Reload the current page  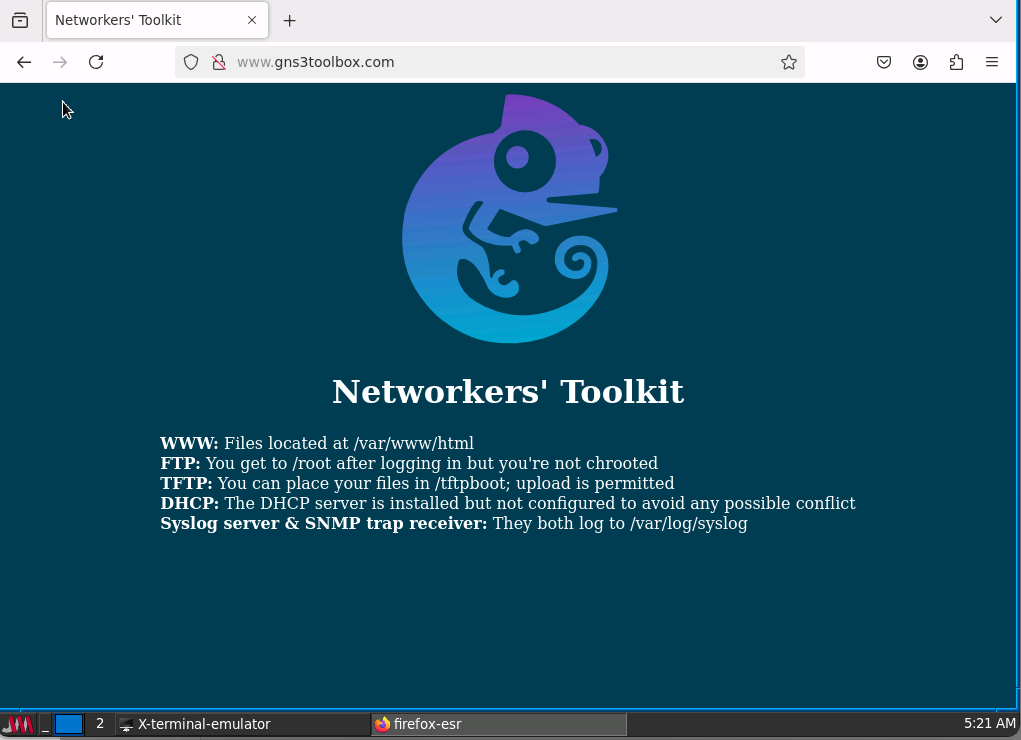[96, 62]
